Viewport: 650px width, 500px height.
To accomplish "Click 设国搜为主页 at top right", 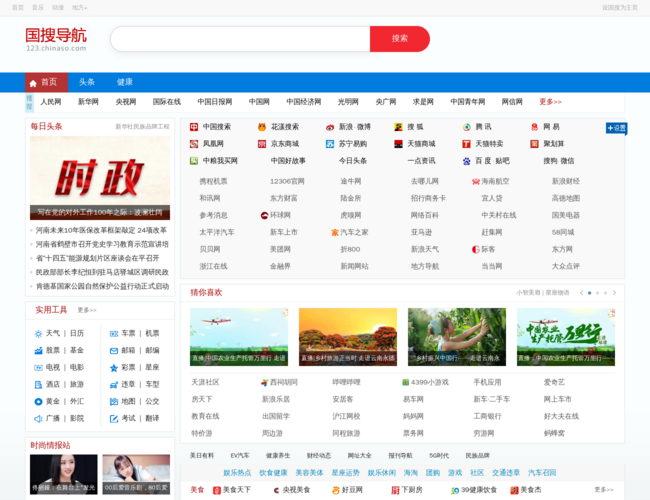I will click(x=620, y=7).
